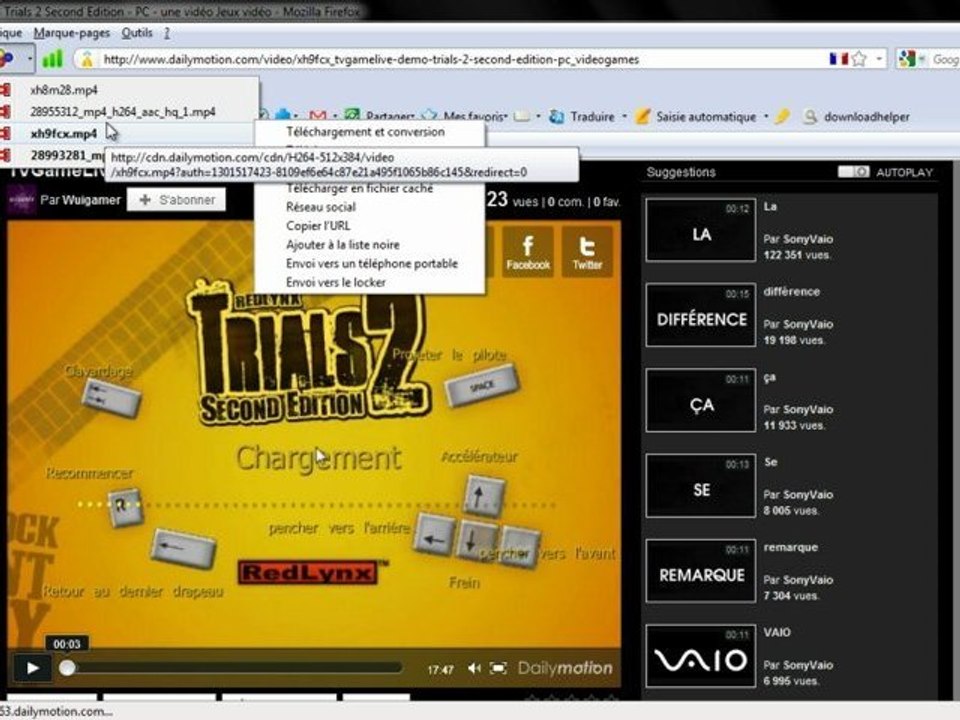The height and width of the screenshot is (720, 960).
Task: Click Par SonyVaio under the 'VAIO' title
Action: point(798,665)
